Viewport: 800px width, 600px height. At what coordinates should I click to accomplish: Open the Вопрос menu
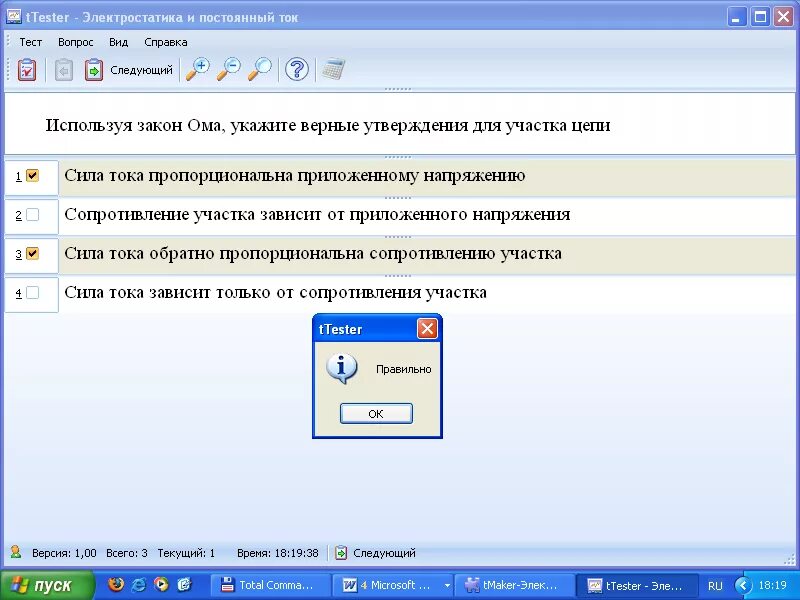click(x=76, y=42)
